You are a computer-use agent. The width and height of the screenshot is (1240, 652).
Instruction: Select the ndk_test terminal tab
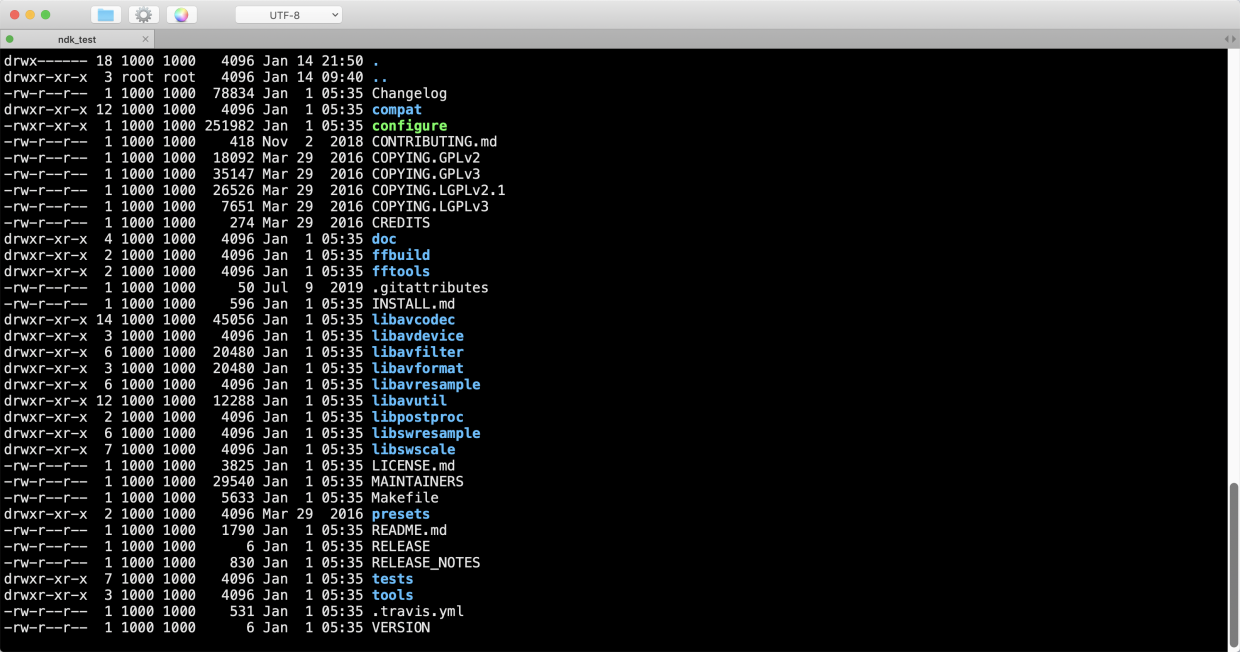[75, 38]
